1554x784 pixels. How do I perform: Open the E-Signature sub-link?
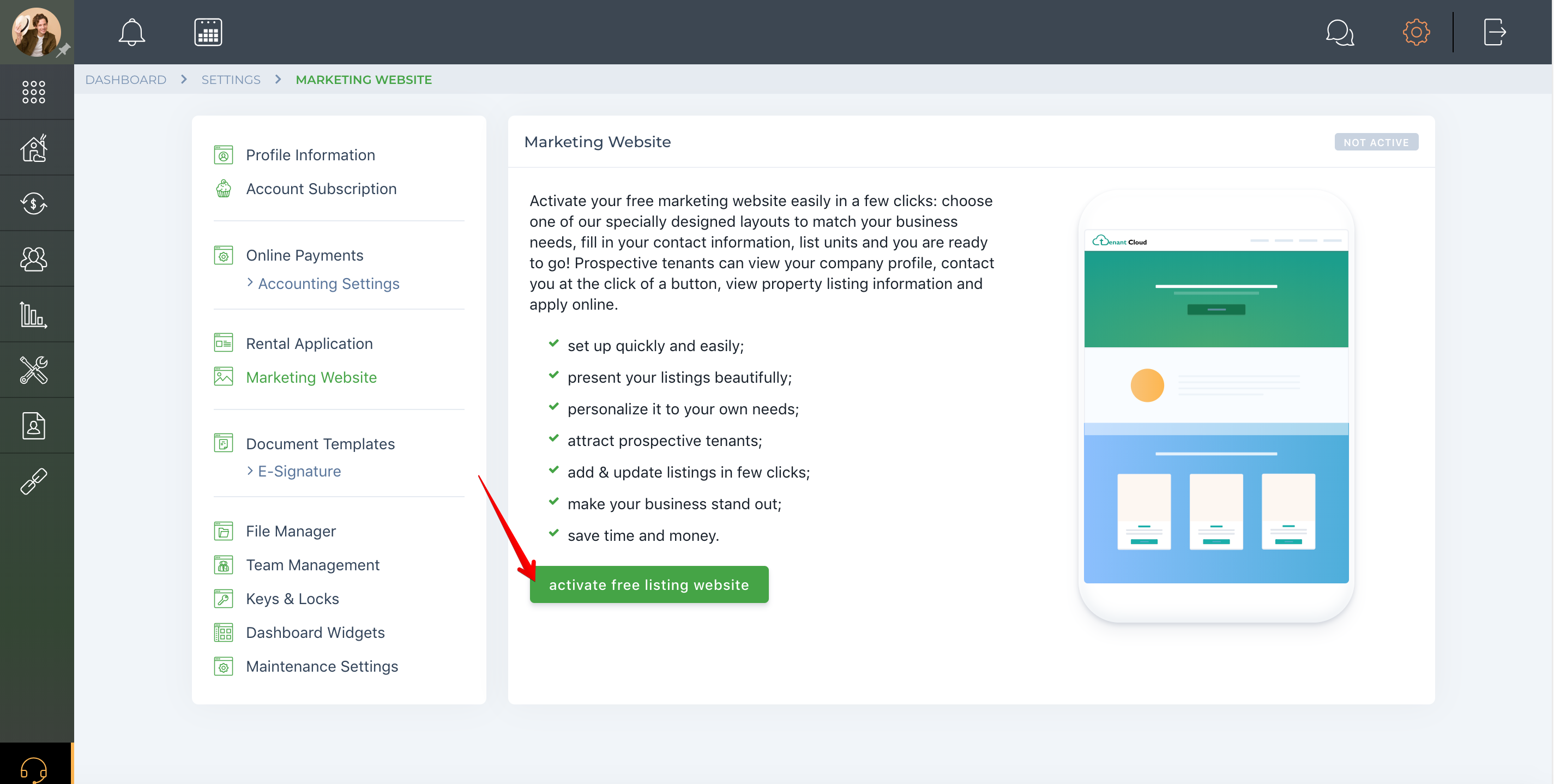point(299,471)
